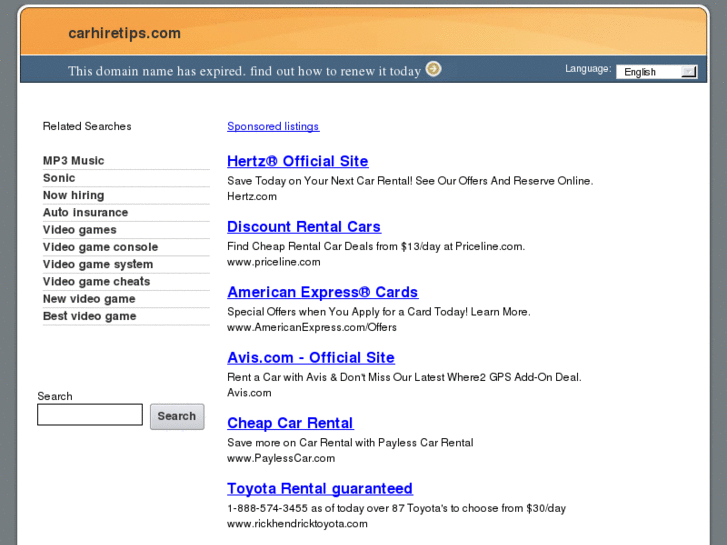Open the Avis.com - Official Site listing

pyautogui.click(x=311, y=357)
